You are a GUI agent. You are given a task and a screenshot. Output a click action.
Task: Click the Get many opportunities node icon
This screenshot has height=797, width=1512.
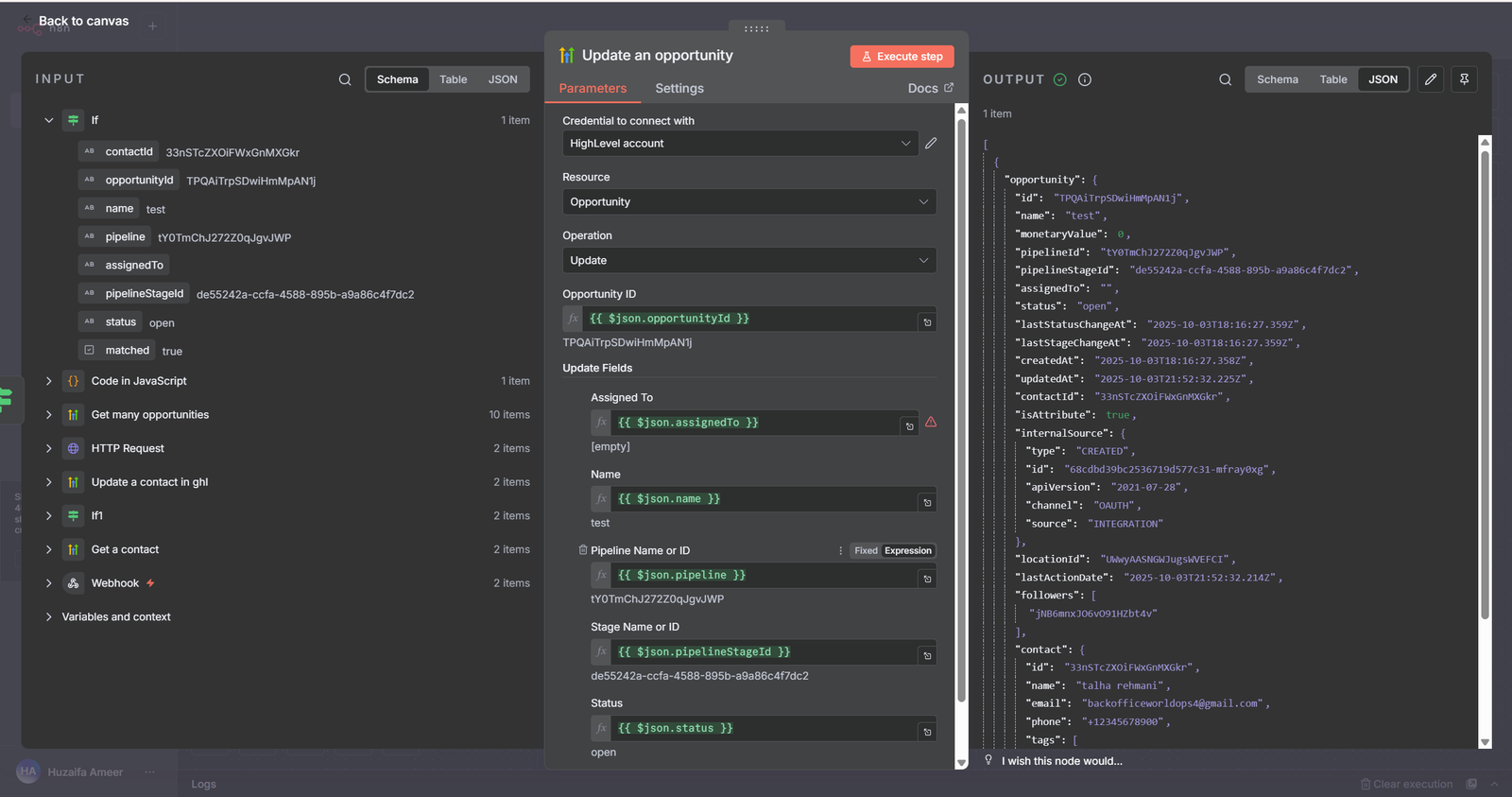(73, 415)
